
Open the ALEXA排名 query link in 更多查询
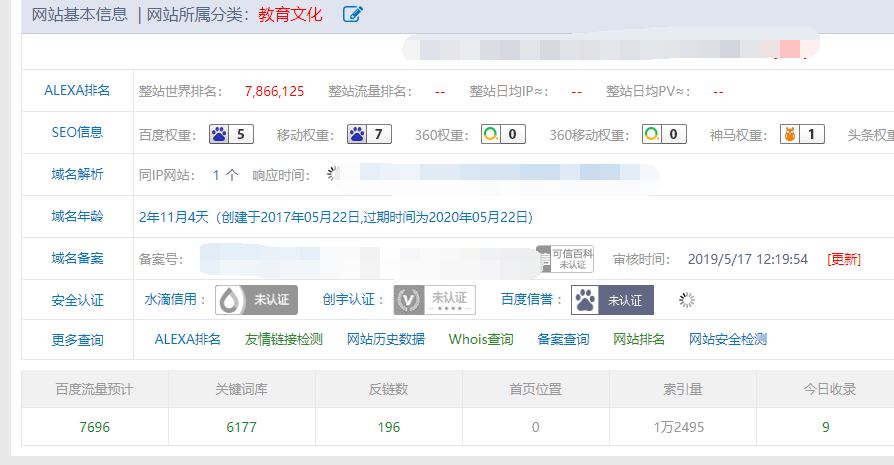188,340
